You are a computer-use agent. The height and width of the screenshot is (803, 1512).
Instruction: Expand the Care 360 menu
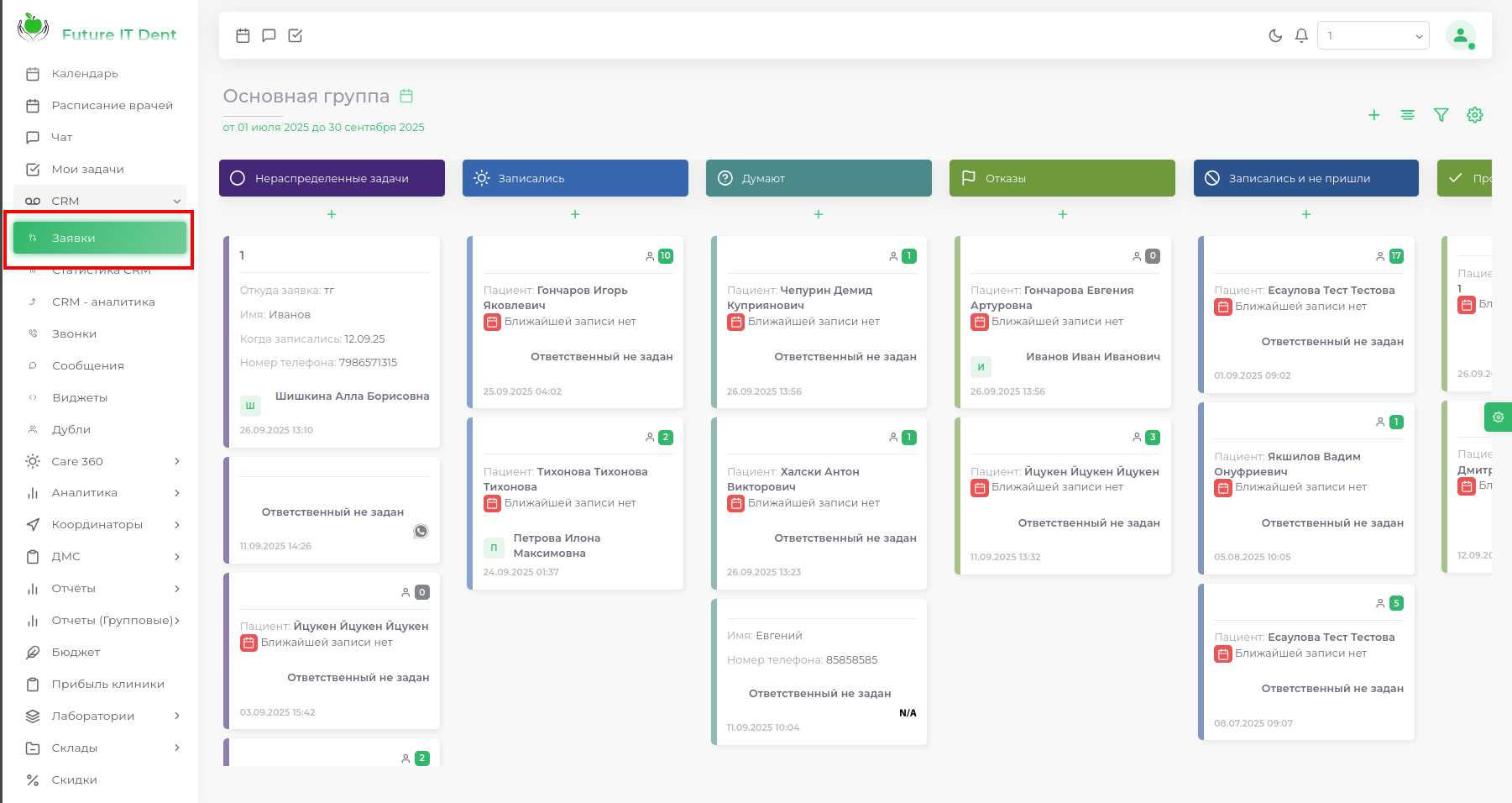coord(76,461)
